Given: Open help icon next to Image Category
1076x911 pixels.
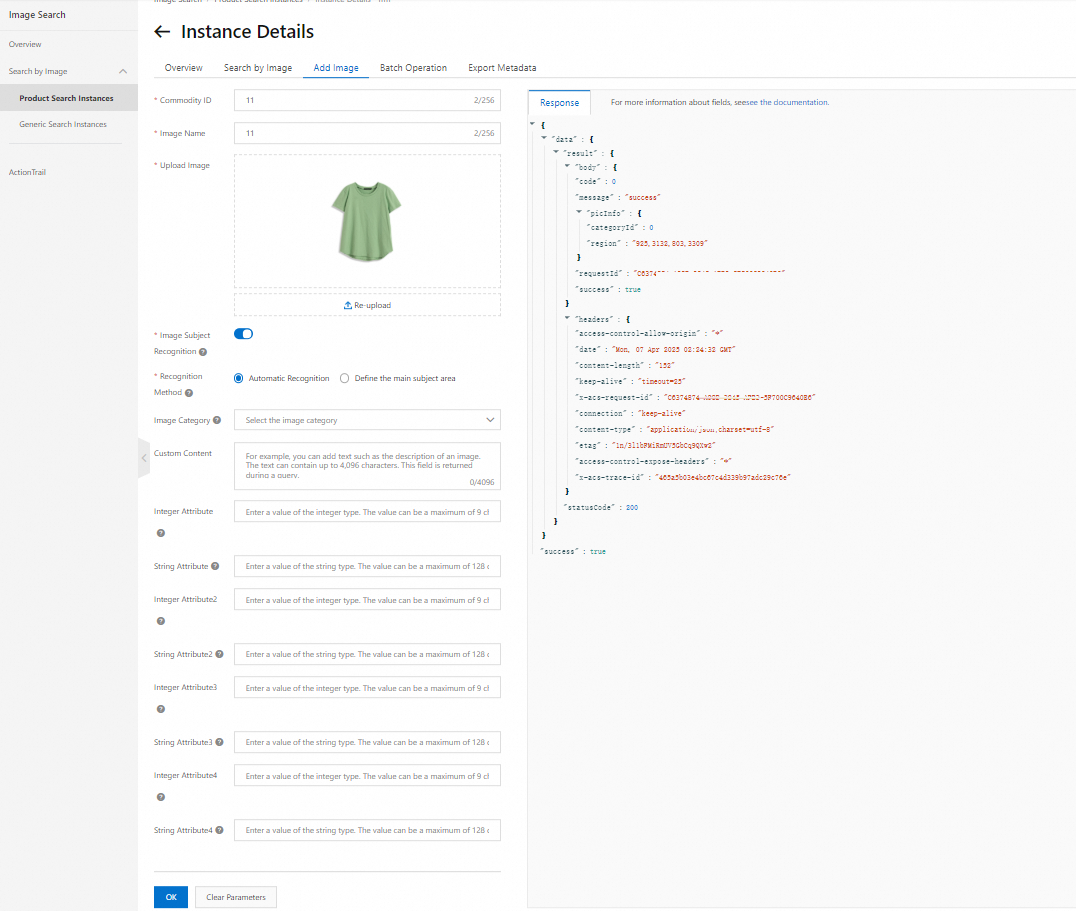Looking at the screenshot, I should click(217, 421).
